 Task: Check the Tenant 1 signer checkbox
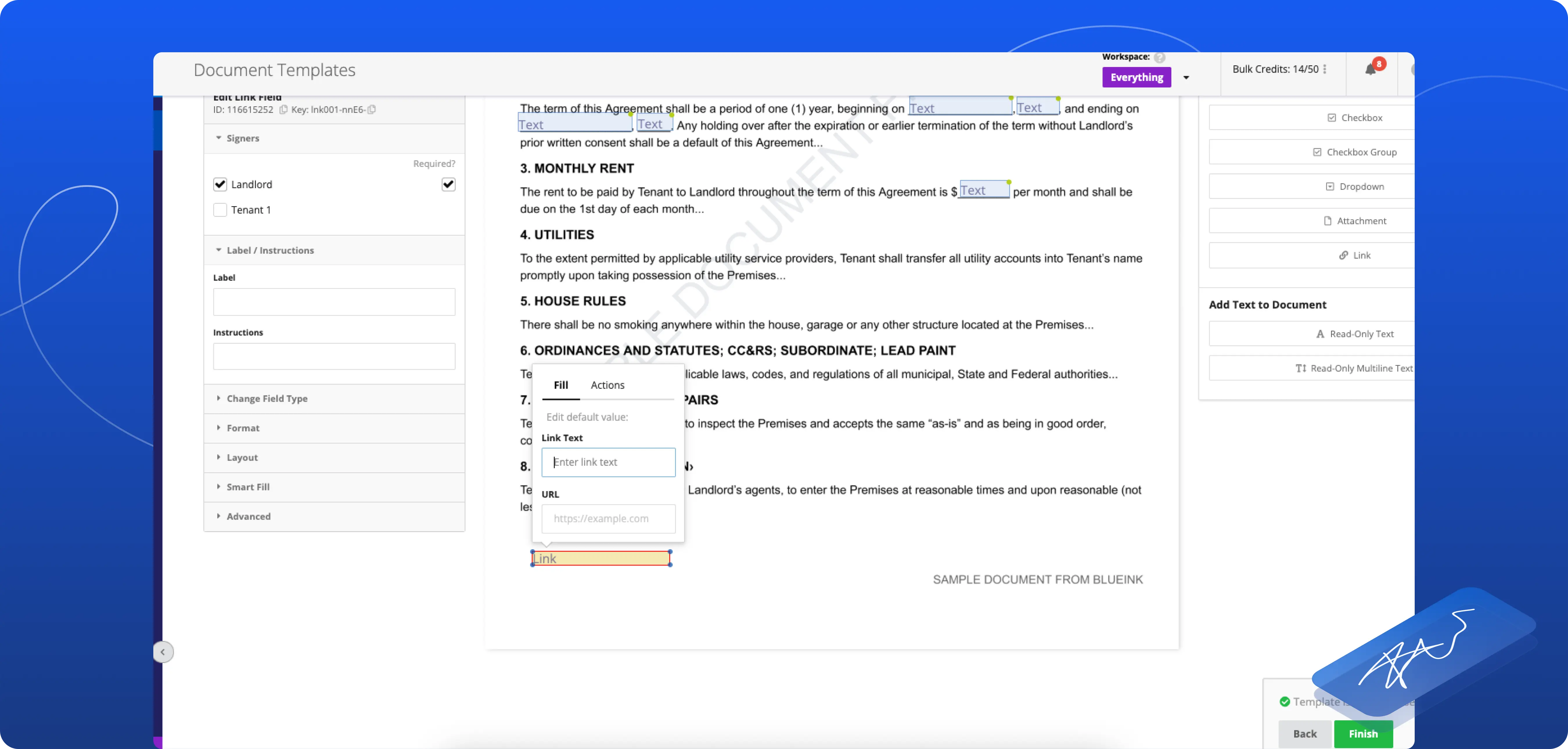[x=220, y=210]
